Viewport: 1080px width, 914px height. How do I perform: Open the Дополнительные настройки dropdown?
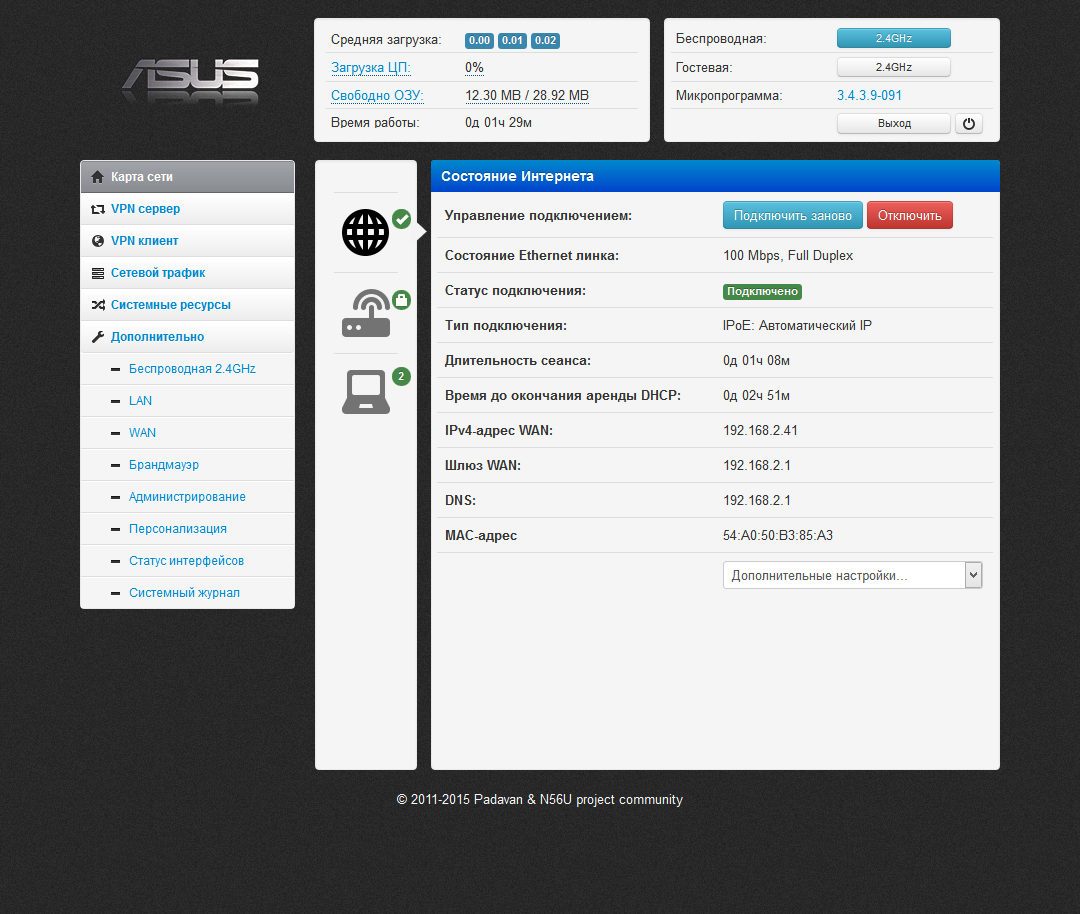pos(852,575)
